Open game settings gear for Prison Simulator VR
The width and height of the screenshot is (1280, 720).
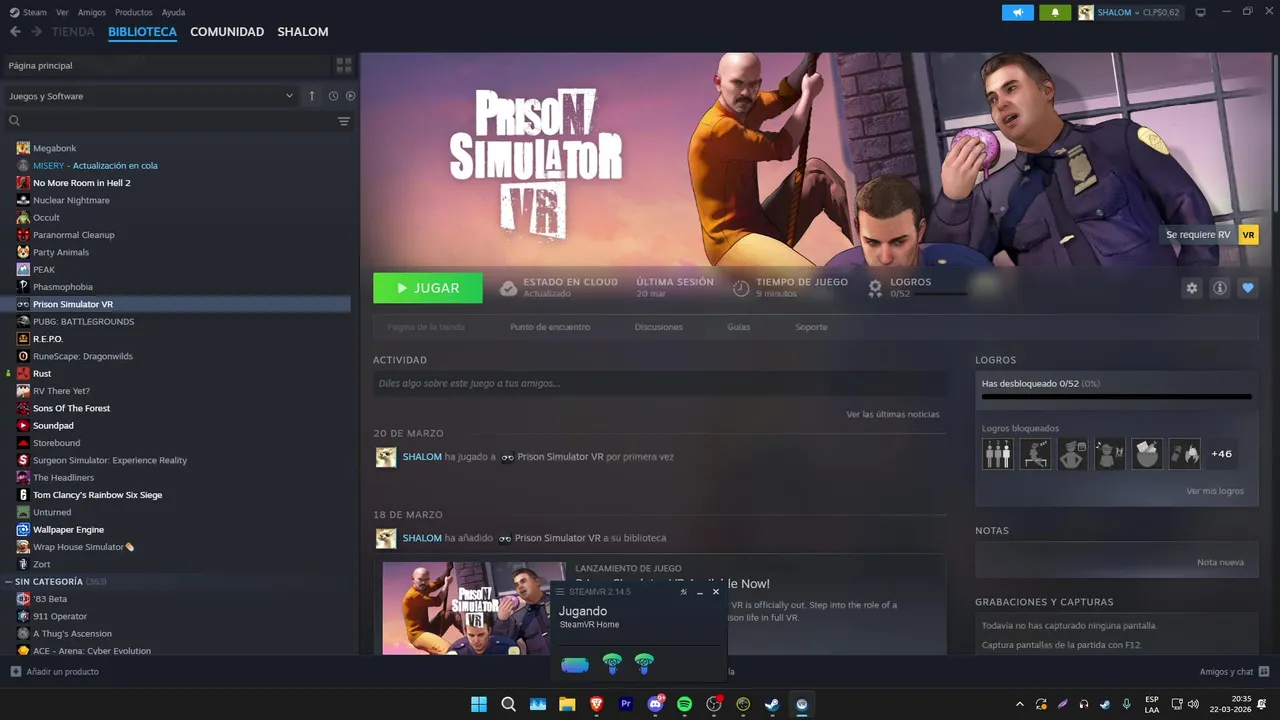[x=1192, y=288]
